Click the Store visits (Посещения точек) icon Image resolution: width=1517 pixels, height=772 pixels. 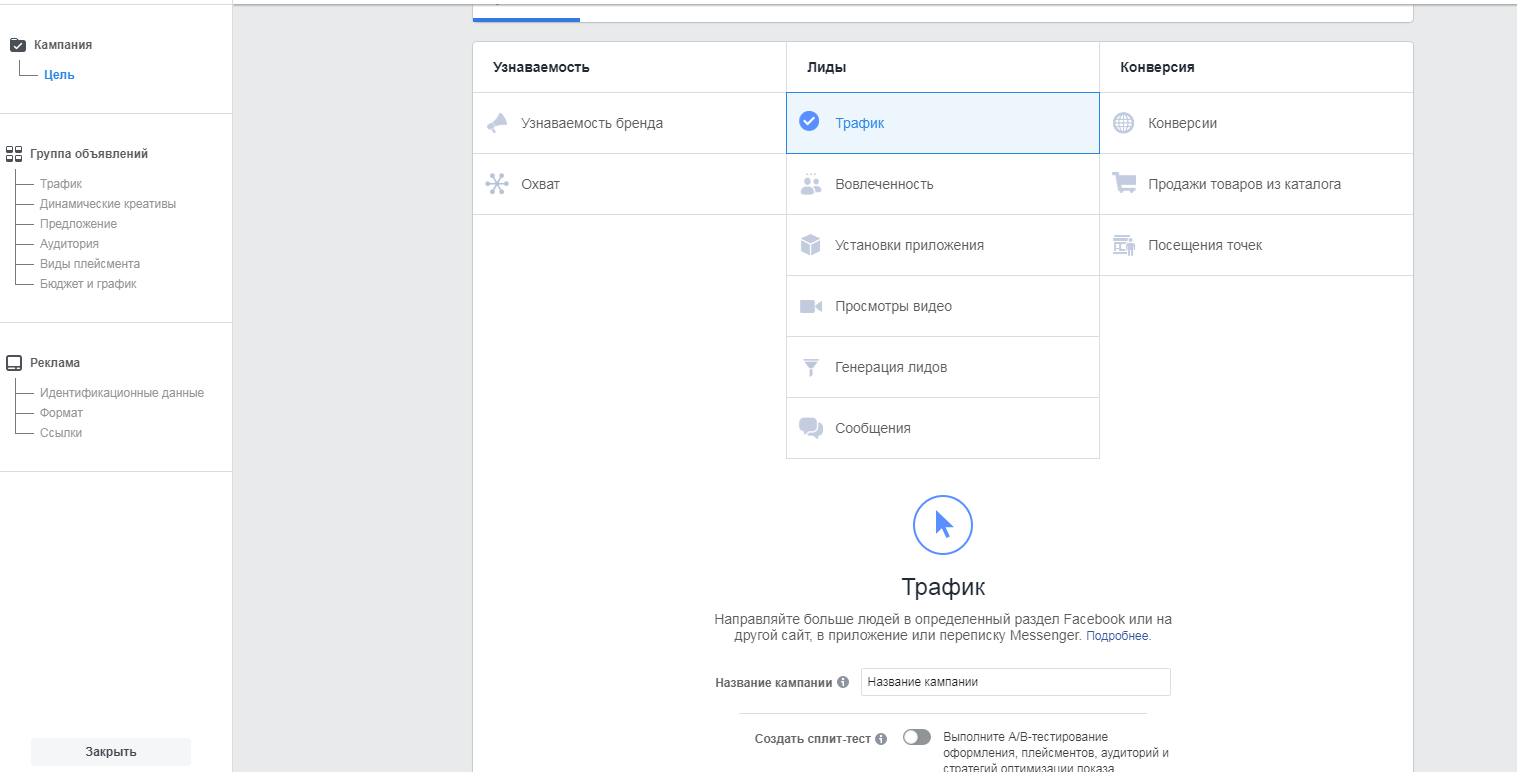click(1124, 245)
